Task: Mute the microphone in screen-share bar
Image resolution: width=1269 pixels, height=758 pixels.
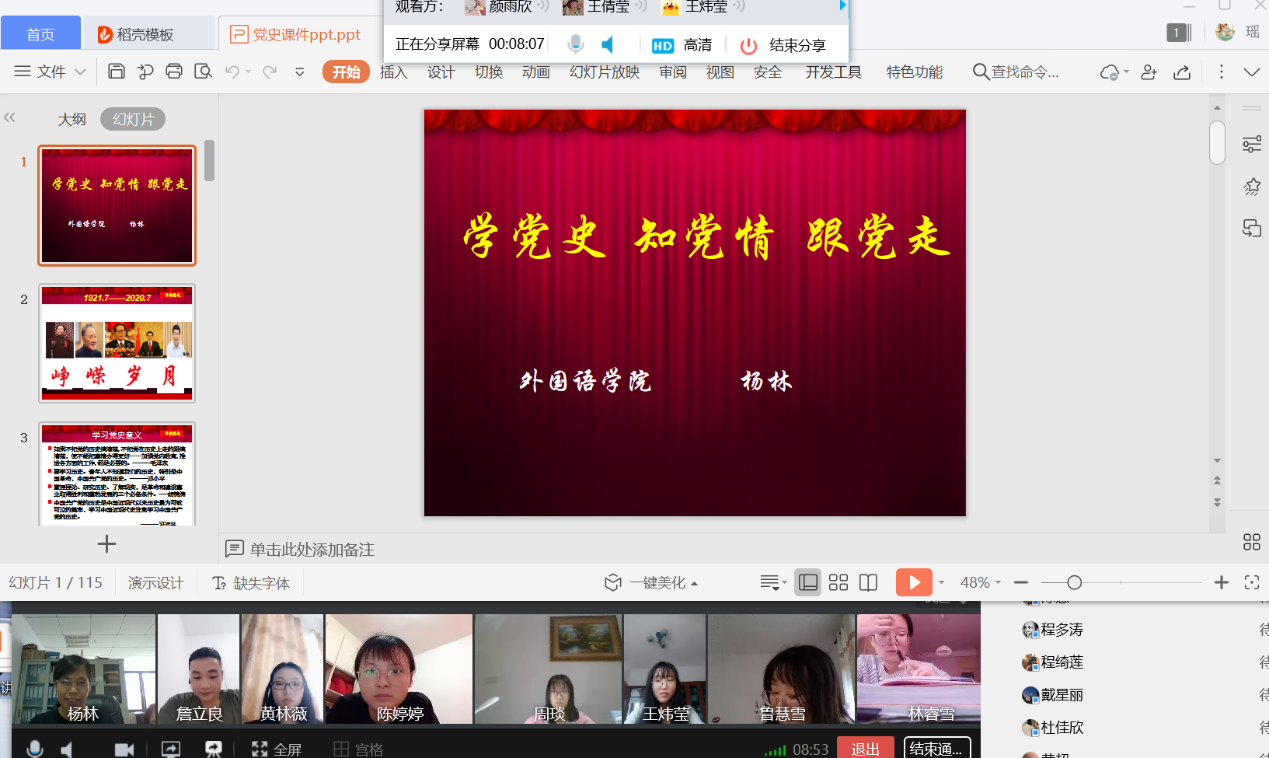Action: [x=575, y=45]
